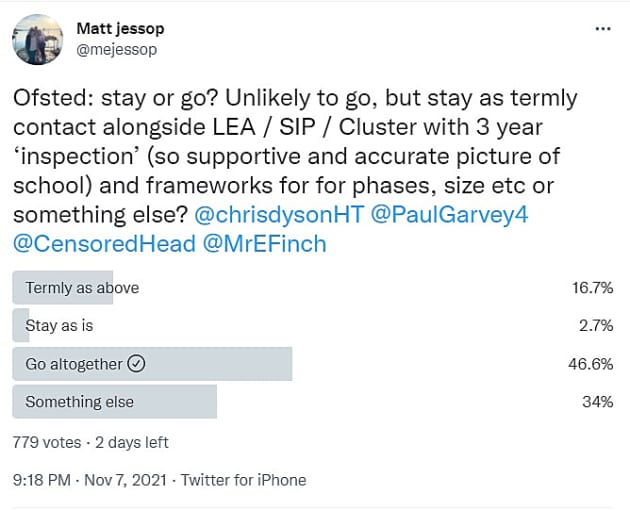
Task: Open the 9:18 PM Nov 7, 2021 timestamp
Action: [x=89, y=480]
